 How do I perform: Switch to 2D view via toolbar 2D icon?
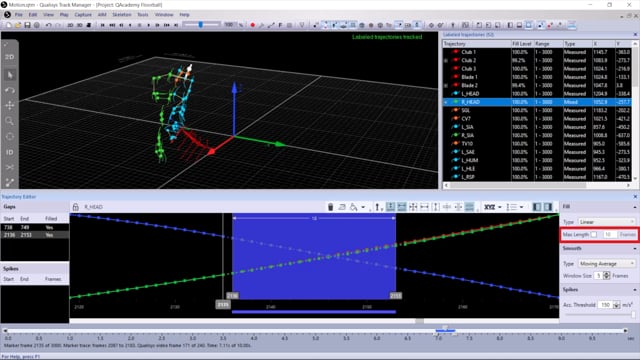tap(70, 25)
